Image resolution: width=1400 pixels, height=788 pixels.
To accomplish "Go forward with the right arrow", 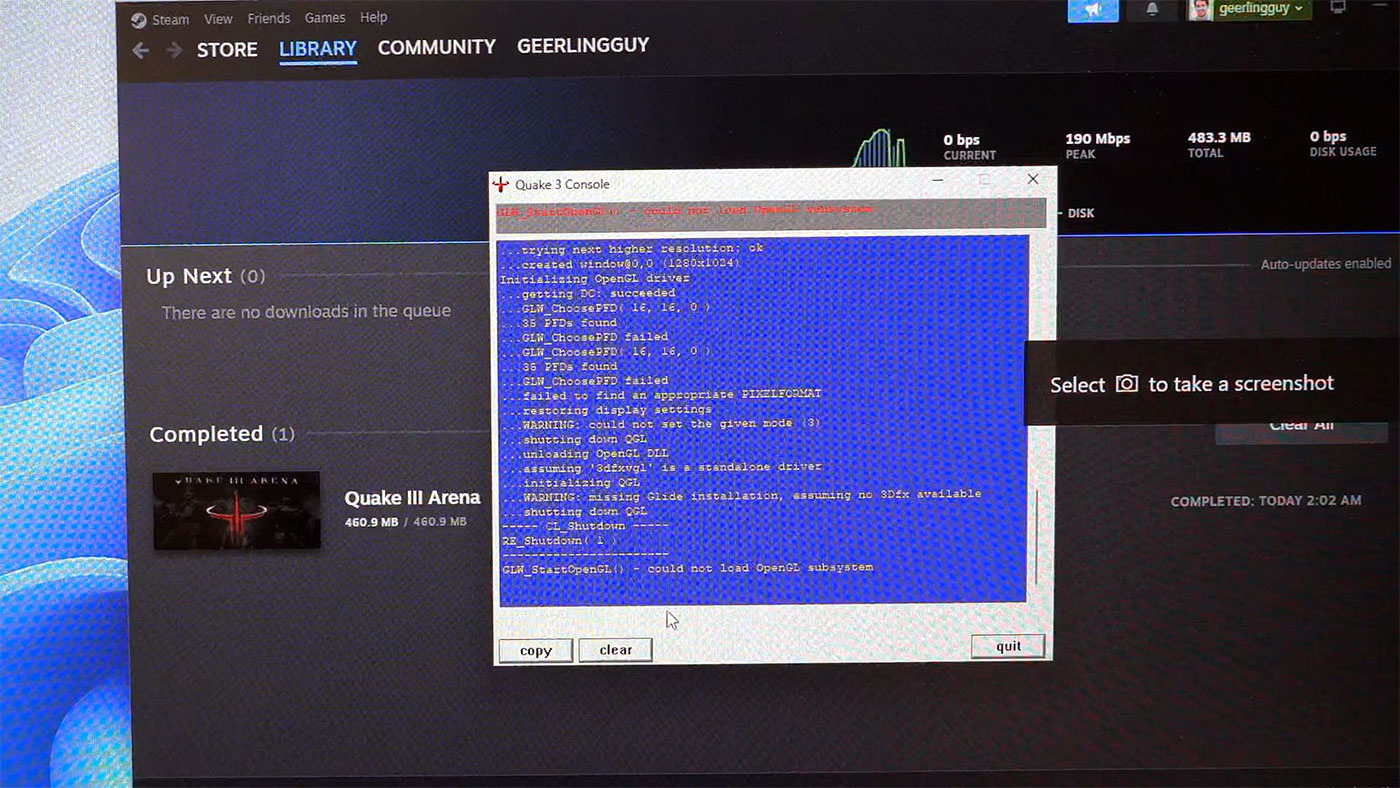I will (175, 50).
